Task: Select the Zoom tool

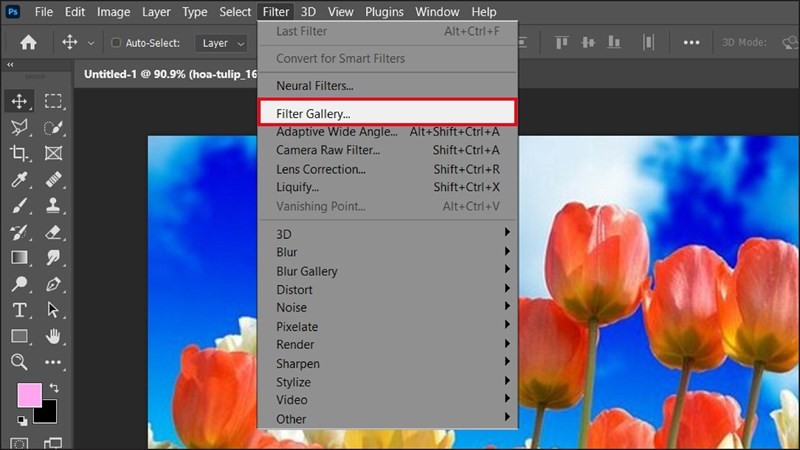Action: coord(19,362)
